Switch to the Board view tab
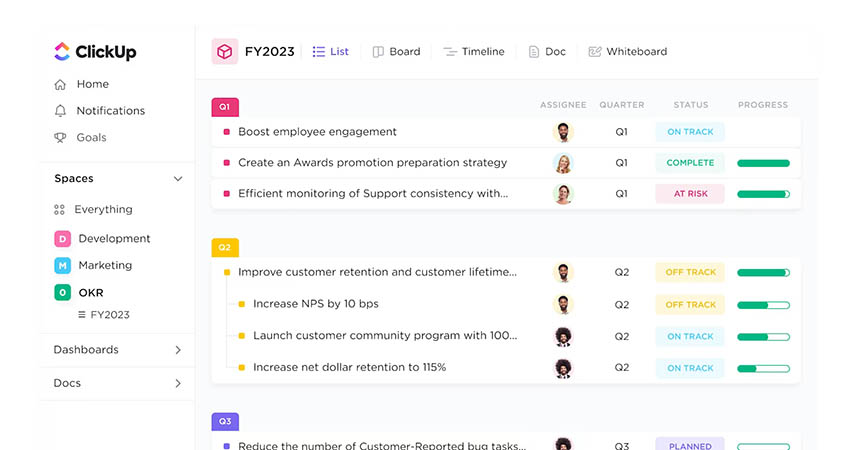 pos(396,52)
